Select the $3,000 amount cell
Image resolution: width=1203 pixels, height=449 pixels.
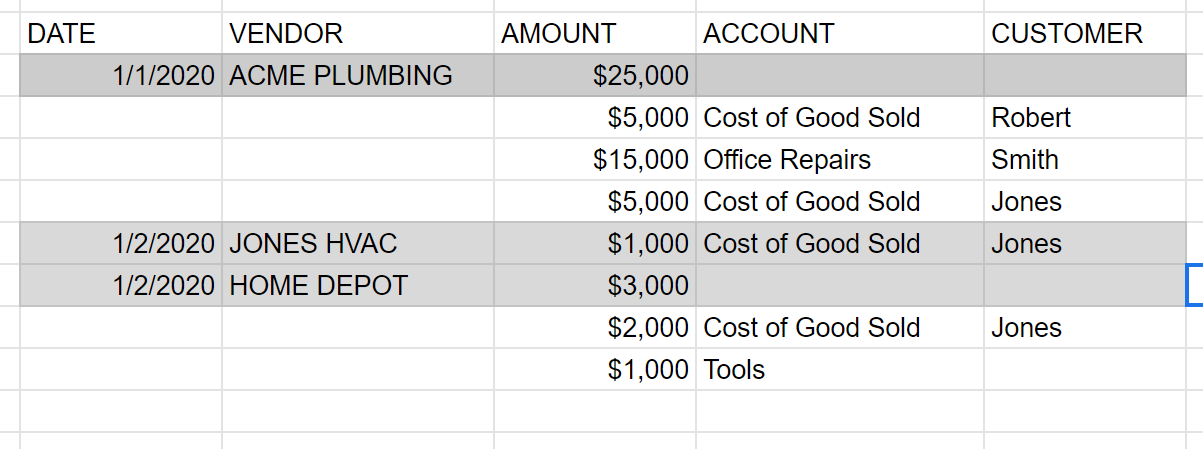(594, 286)
